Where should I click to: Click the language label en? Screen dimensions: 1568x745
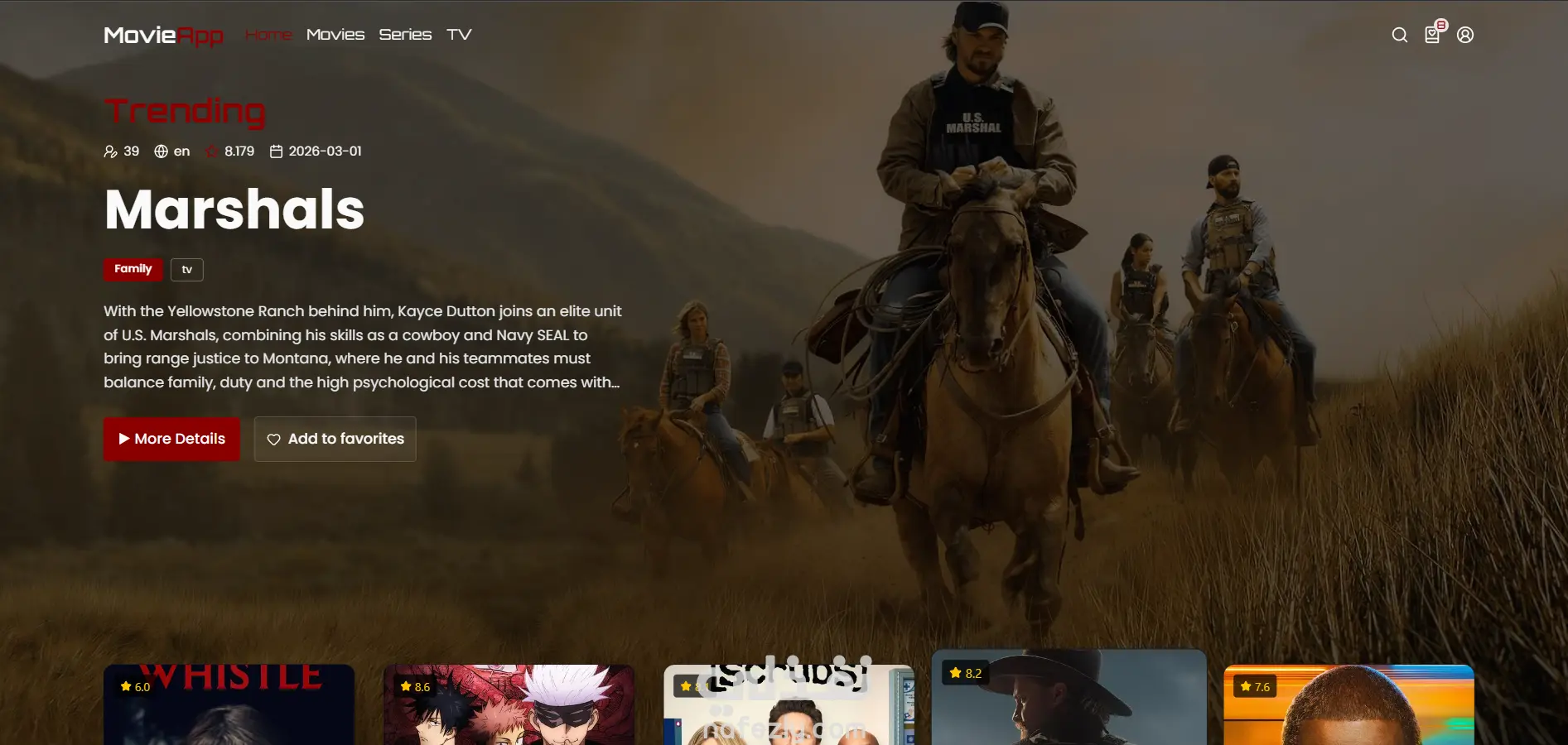tap(181, 151)
